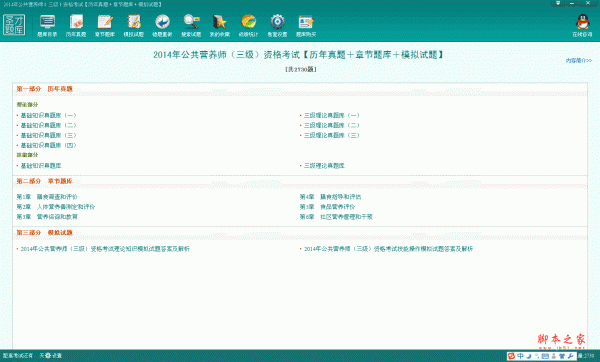The width and height of the screenshot is (600, 362).
Task: Click the status bar settings item with gear
Action: [x=51, y=355]
